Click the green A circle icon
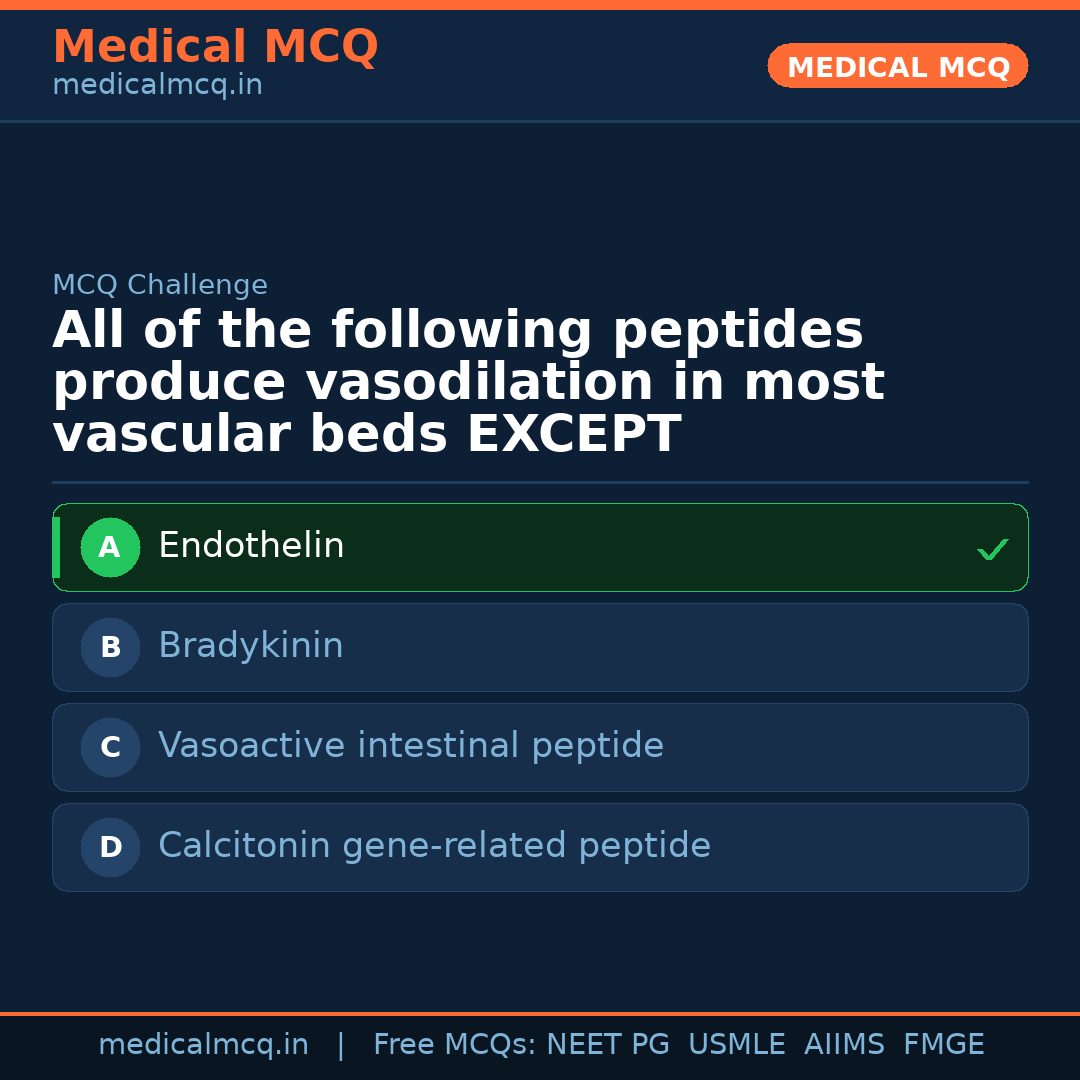The image size is (1080, 1080). pos(110,547)
